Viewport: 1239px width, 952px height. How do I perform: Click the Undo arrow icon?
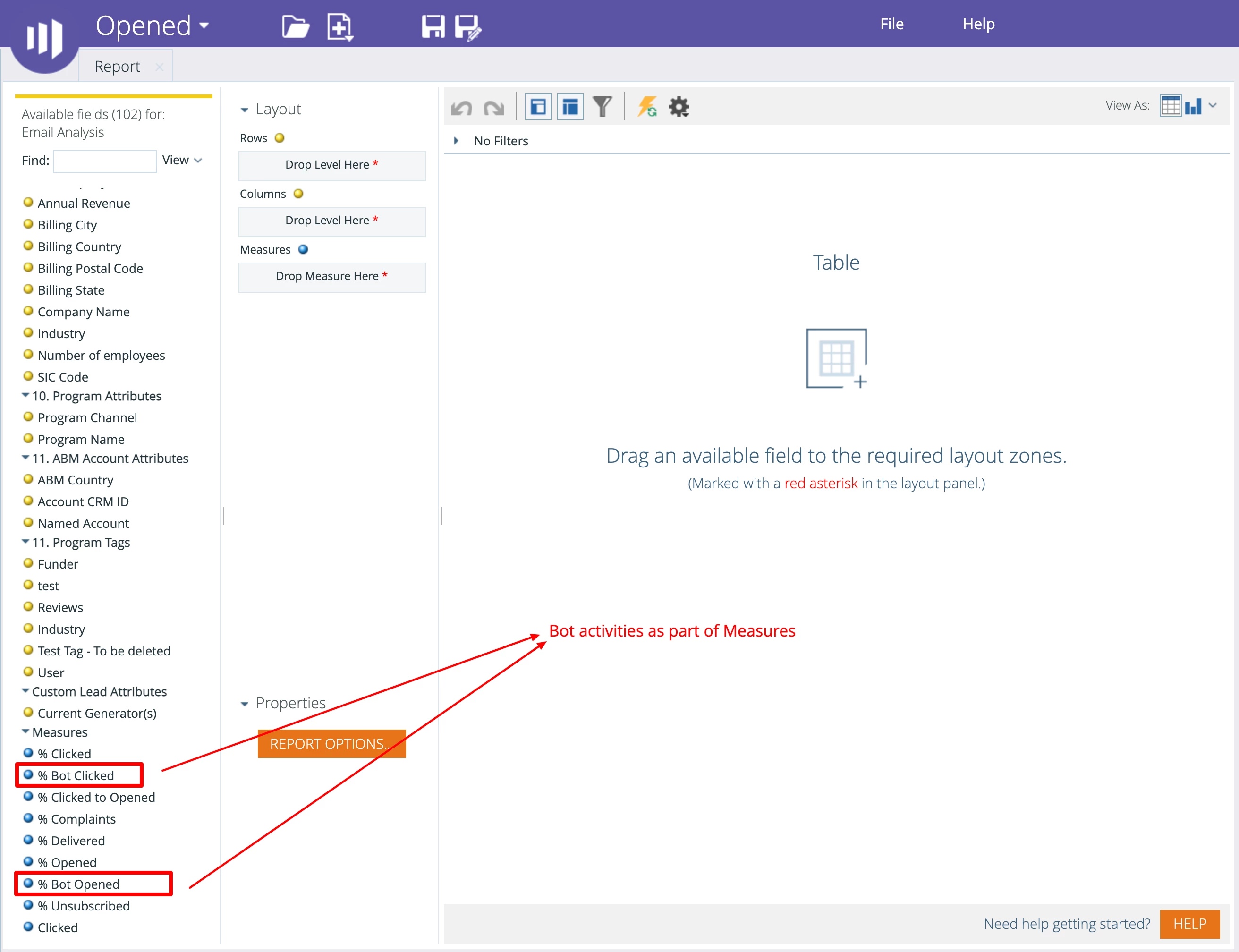tap(462, 107)
